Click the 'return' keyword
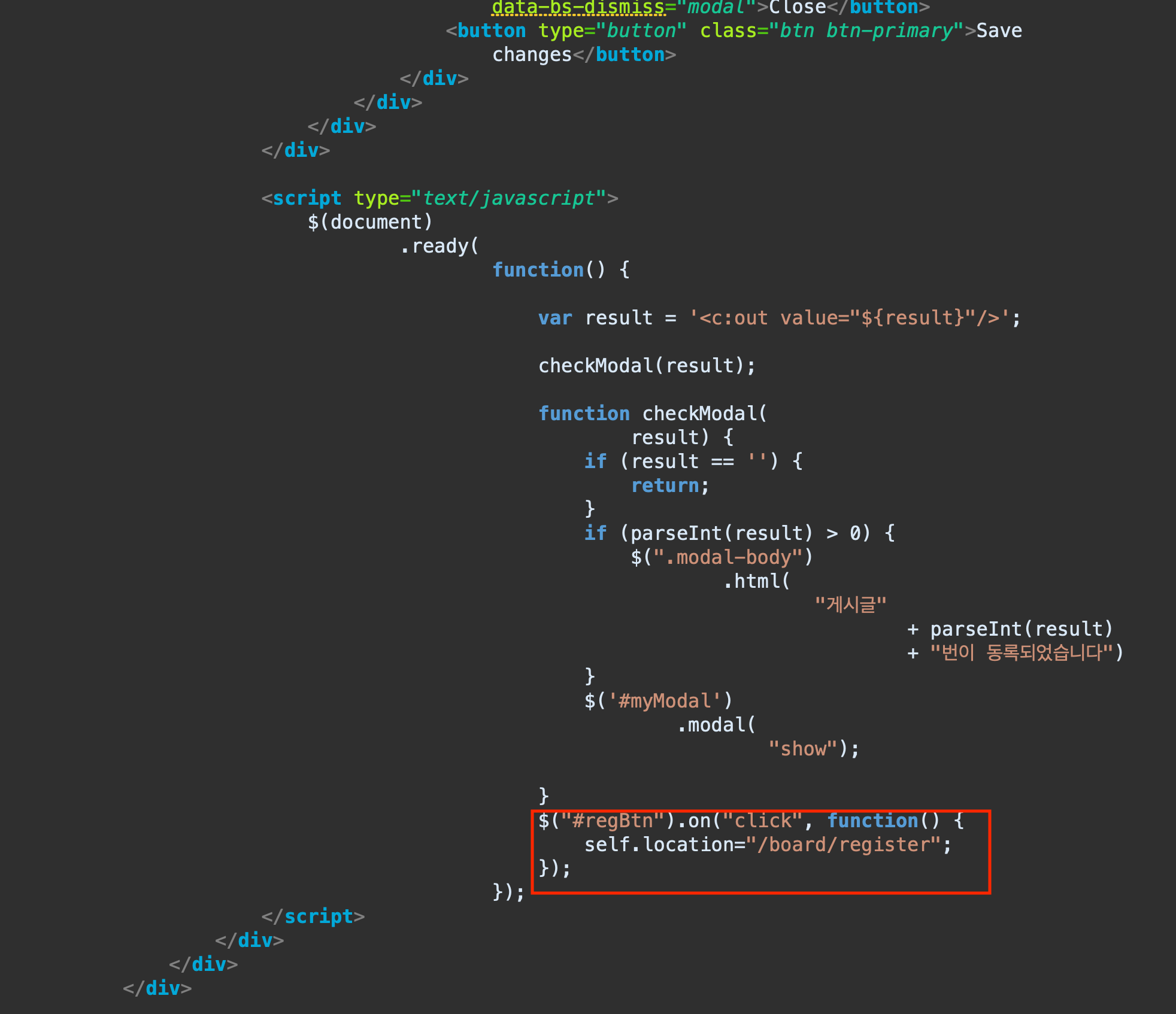 [665, 485]
